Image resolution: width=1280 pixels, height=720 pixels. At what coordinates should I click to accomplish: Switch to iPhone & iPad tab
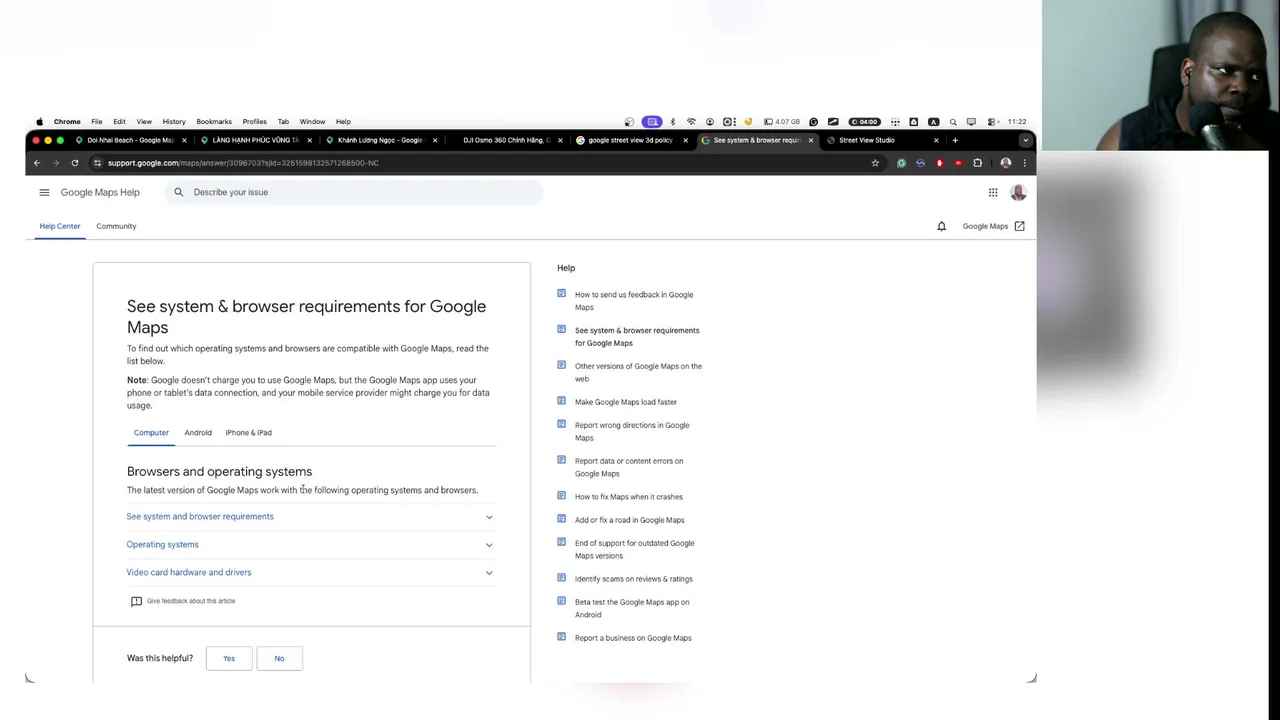(x=248, y=433)
